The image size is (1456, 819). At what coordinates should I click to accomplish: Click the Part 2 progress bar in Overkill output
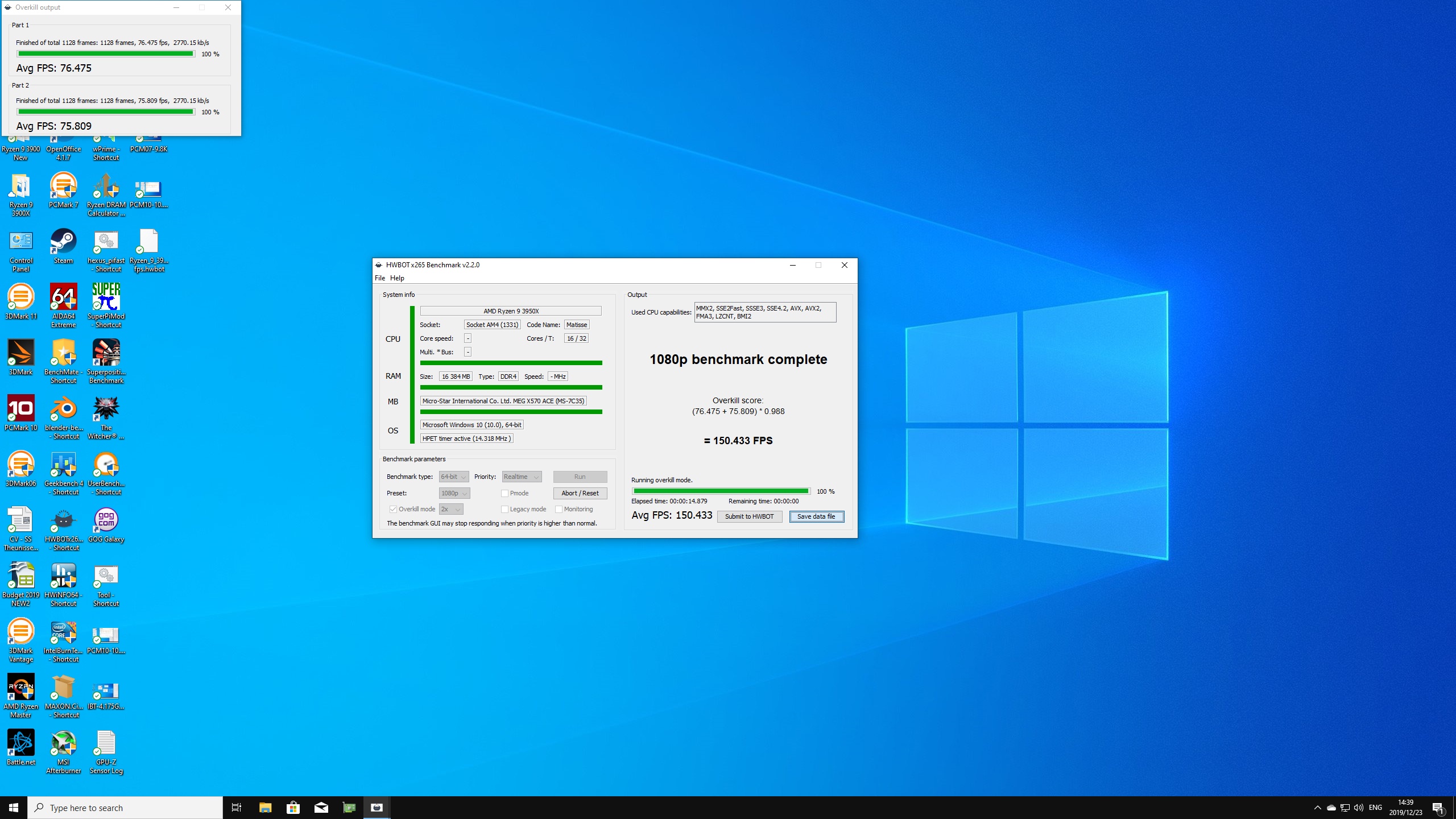(106, 112)
